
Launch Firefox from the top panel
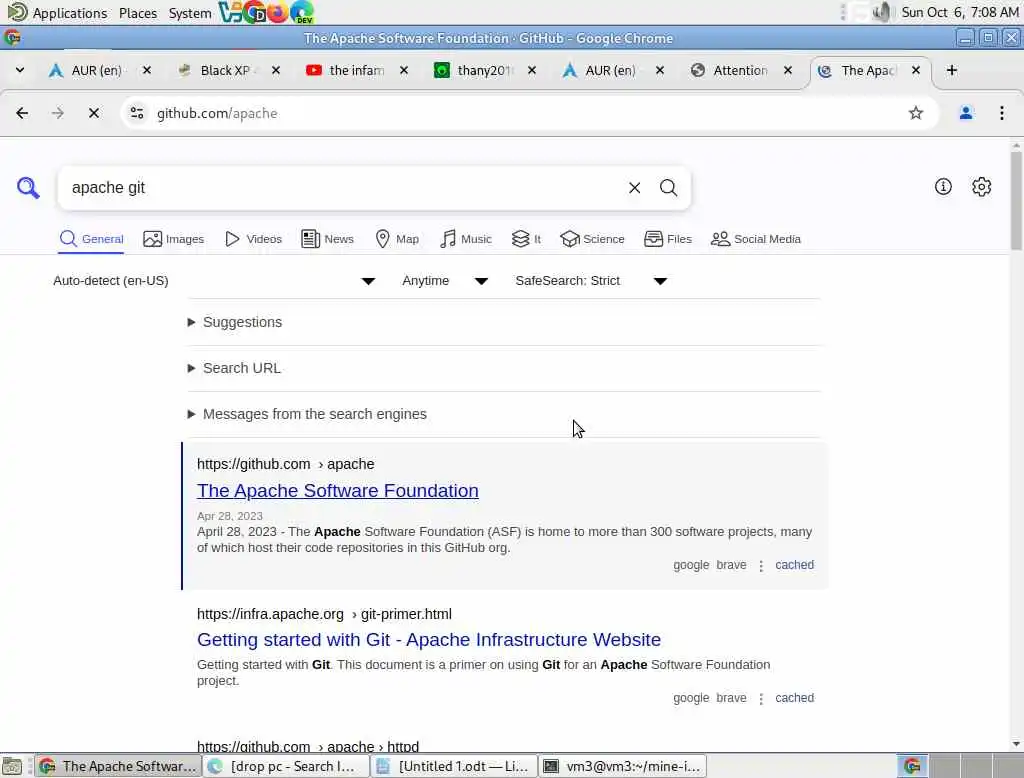coord(277,12)
